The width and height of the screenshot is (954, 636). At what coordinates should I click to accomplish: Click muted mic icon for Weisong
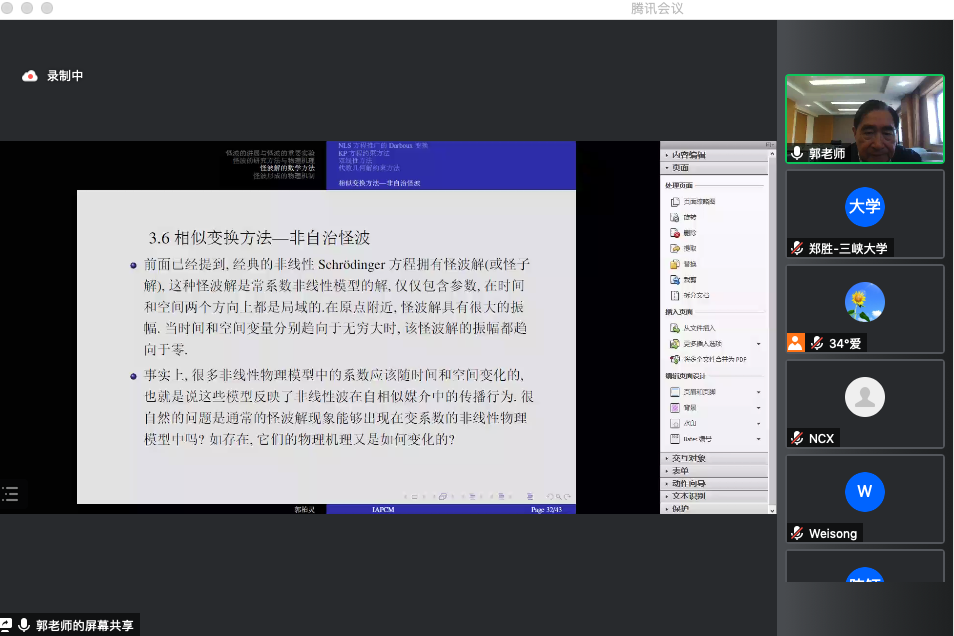click(797, 533)
